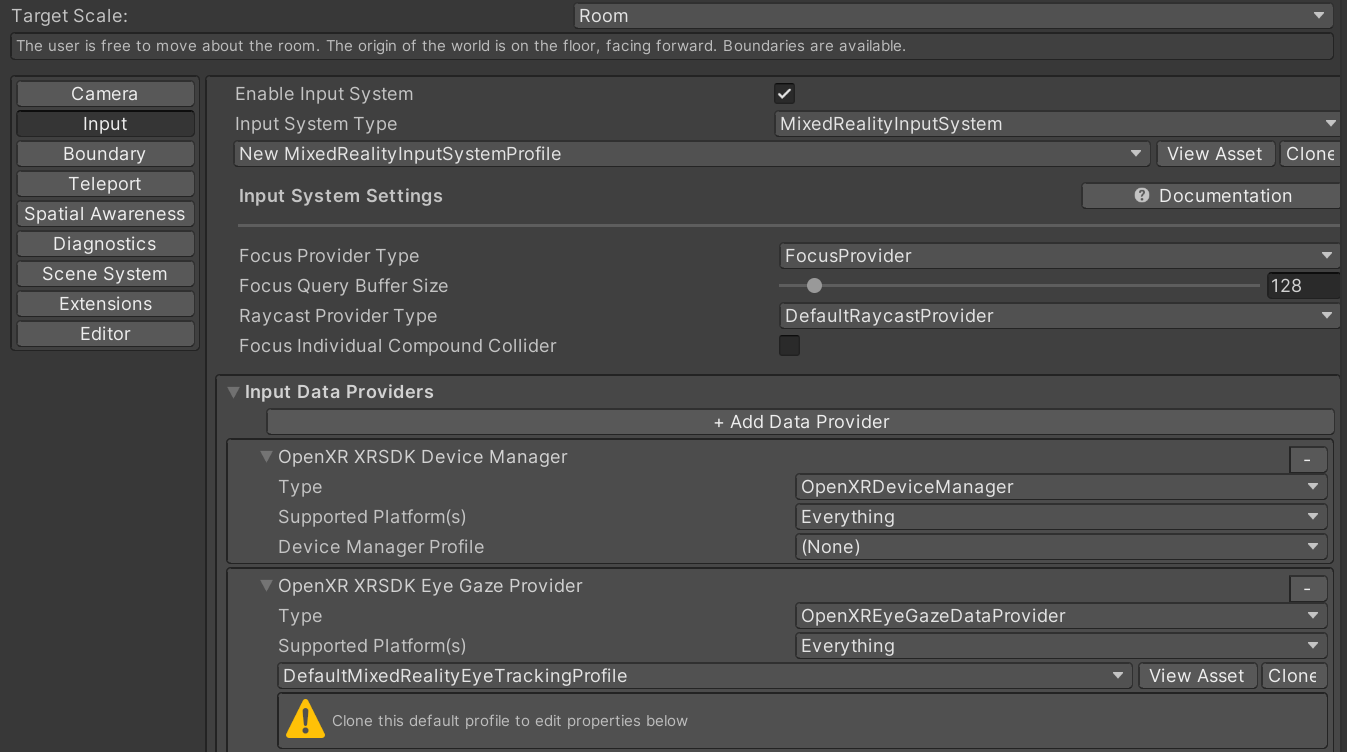Click the Add Data Provider button

[x=800, y=421]
